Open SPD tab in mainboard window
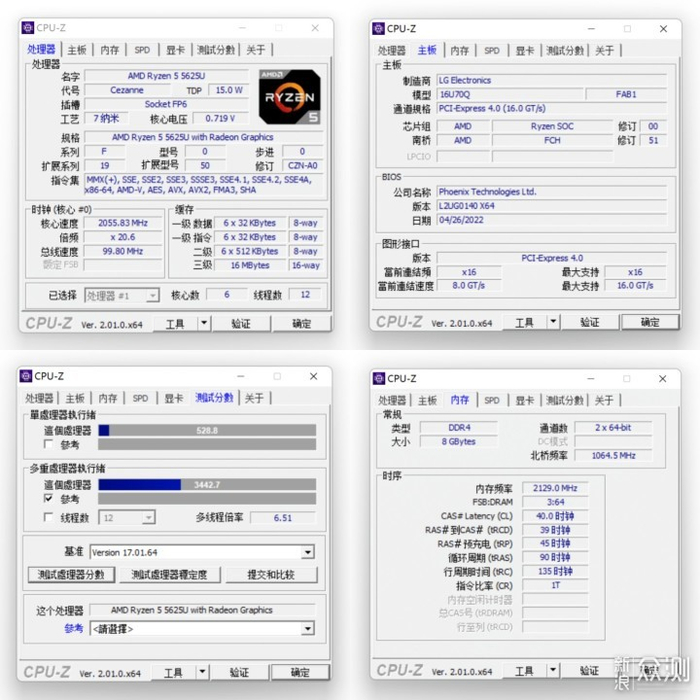Viewport: 700px width, 700px height. pyautogui.click(x=492, y=50)
